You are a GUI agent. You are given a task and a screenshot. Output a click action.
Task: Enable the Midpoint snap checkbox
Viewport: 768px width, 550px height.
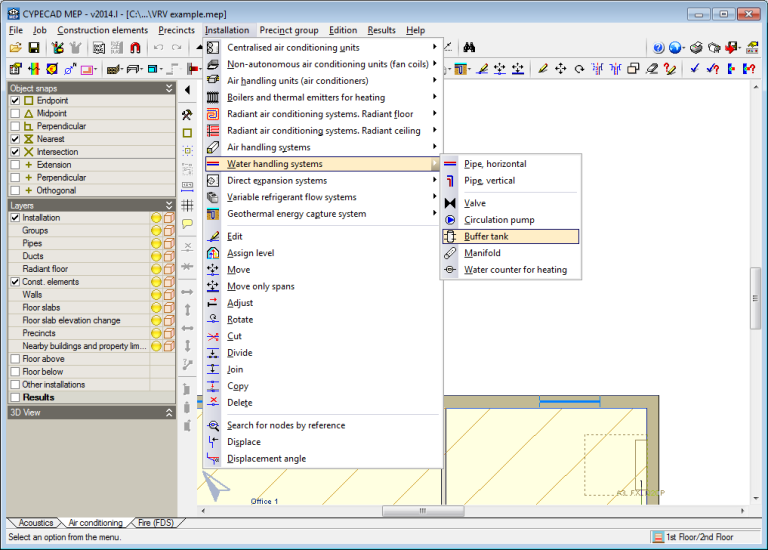click(15, 114)
